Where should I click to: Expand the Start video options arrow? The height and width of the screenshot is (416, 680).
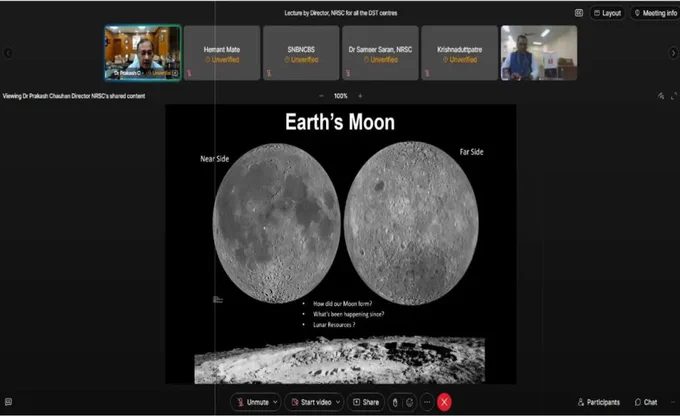338,403
